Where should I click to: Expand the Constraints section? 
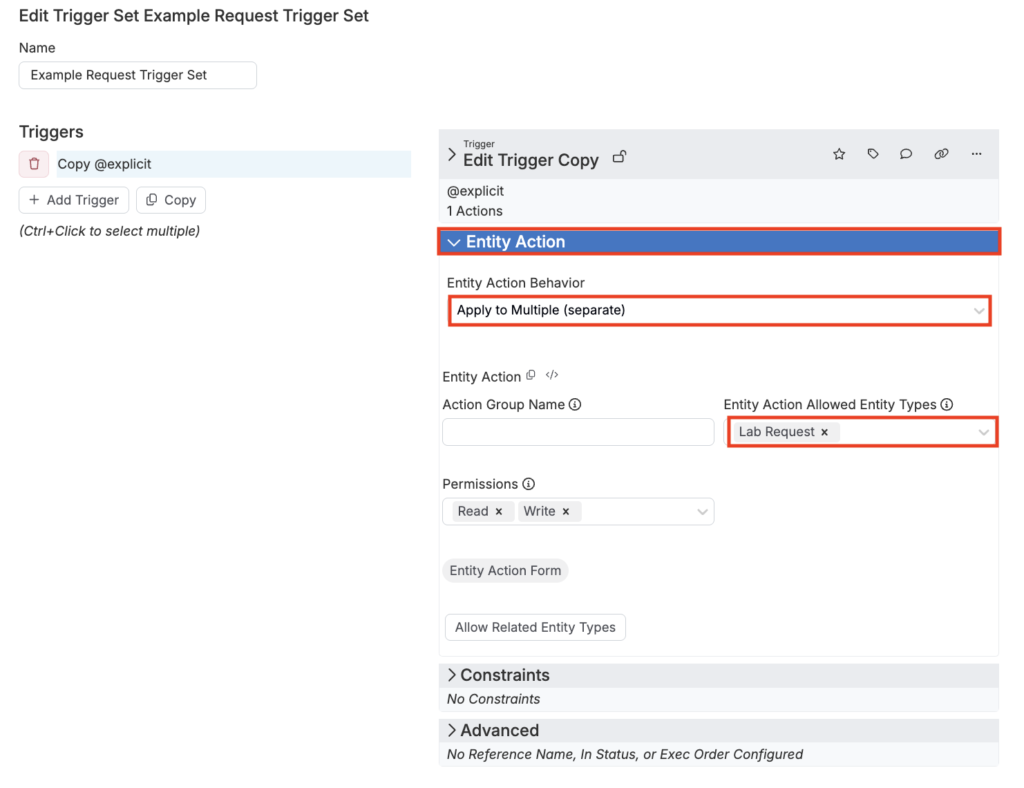[x=719, y=675]
